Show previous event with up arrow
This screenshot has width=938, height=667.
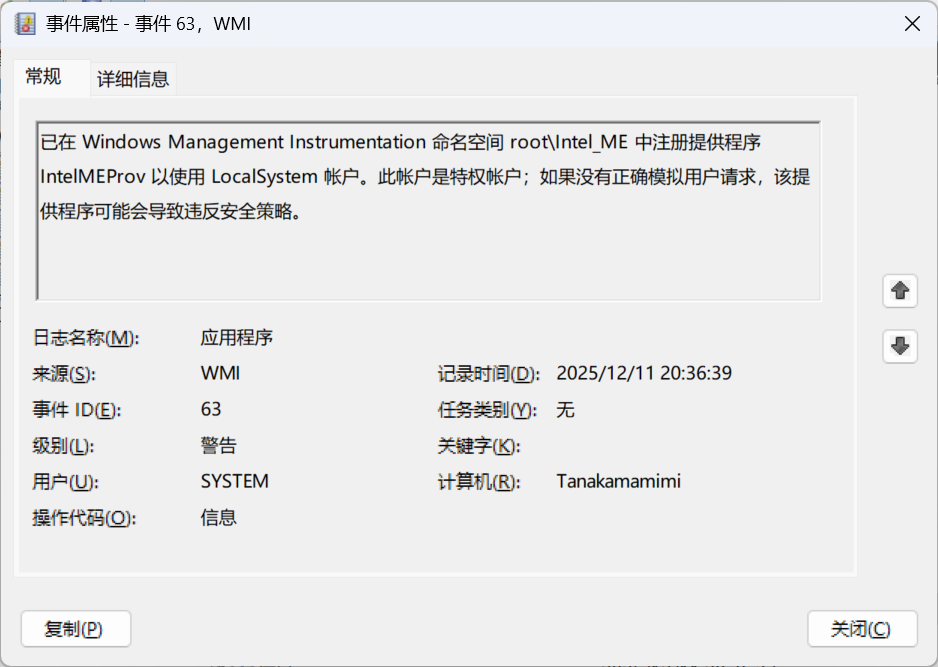click(900, 291)
